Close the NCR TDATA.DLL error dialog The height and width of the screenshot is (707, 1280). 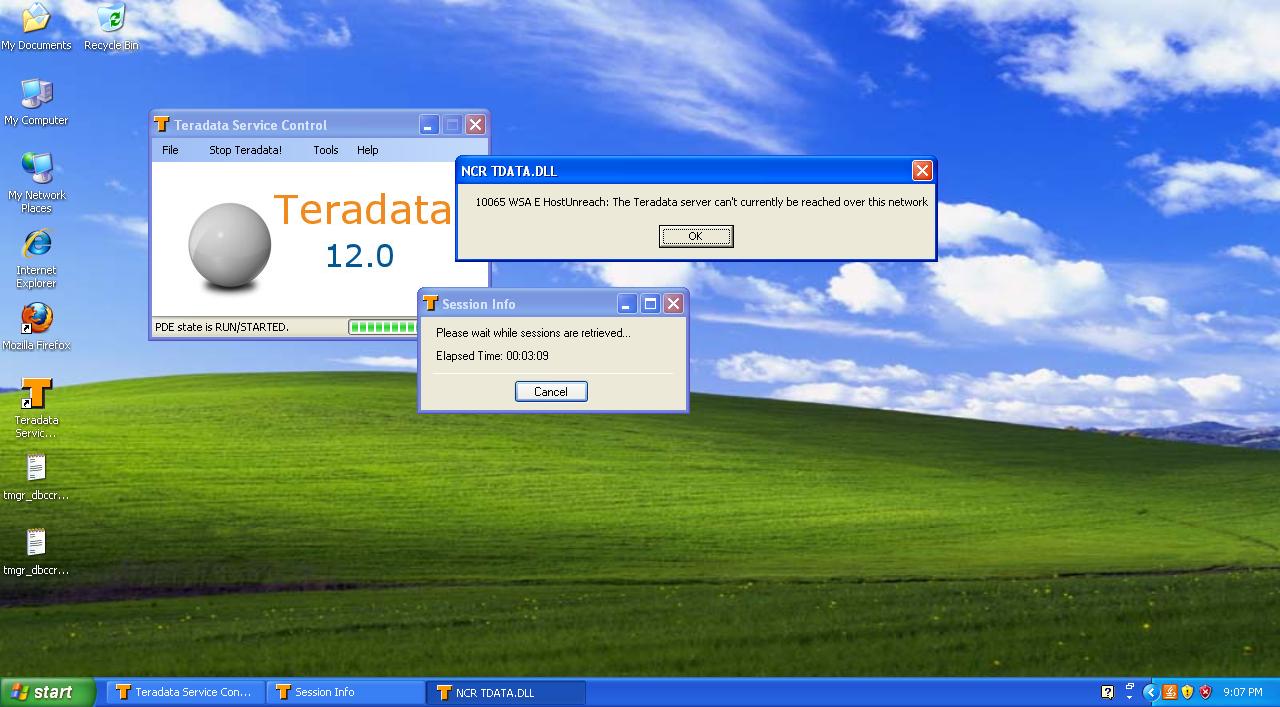pos(922,171)
